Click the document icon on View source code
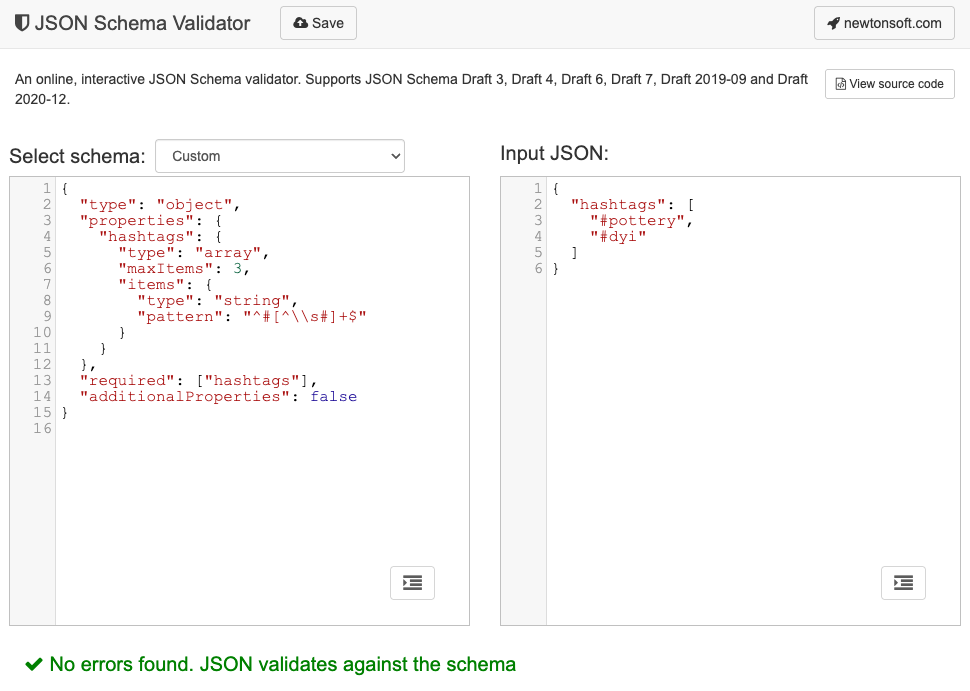 point(843,84)
